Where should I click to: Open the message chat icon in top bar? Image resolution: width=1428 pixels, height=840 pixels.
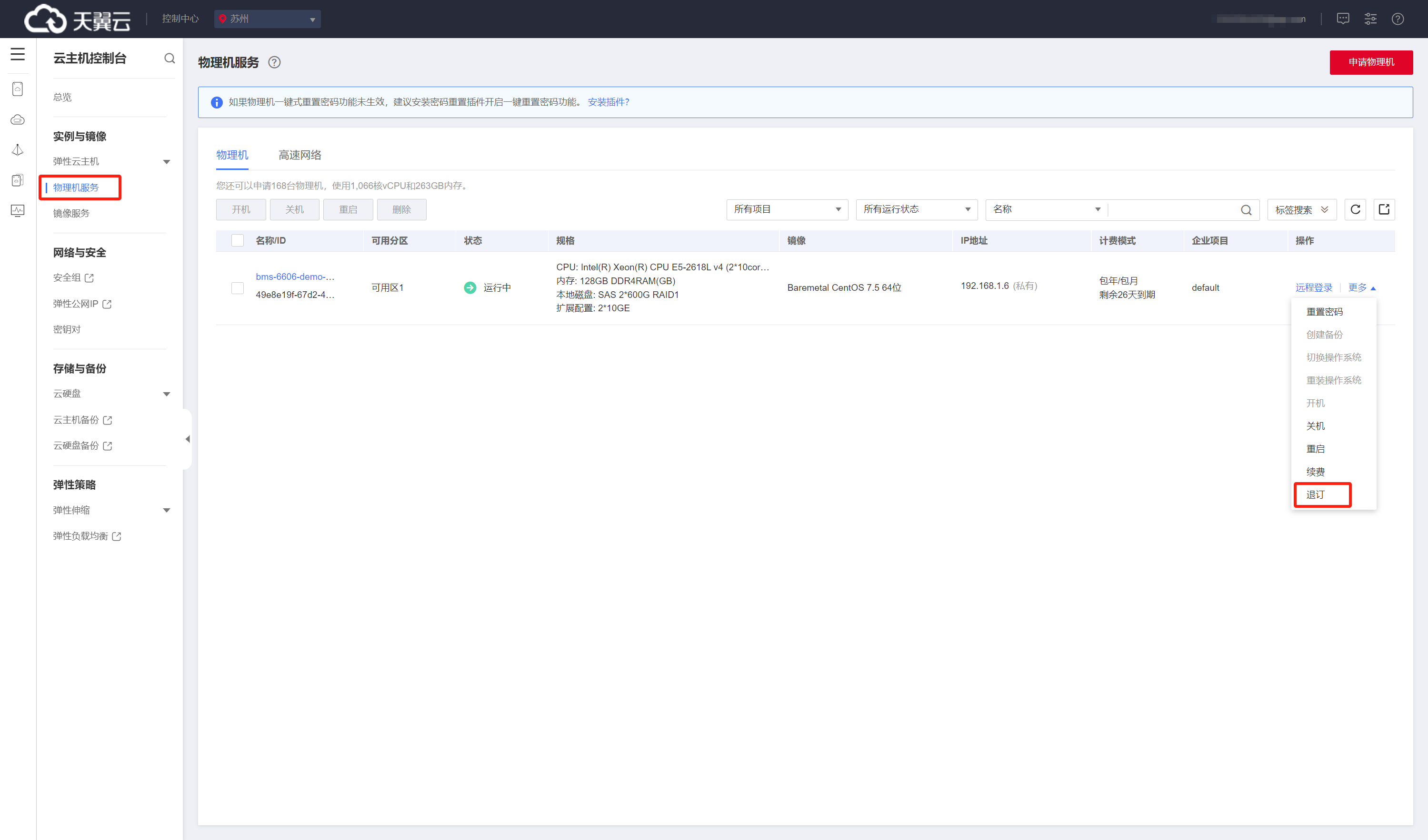point(1342,19)
